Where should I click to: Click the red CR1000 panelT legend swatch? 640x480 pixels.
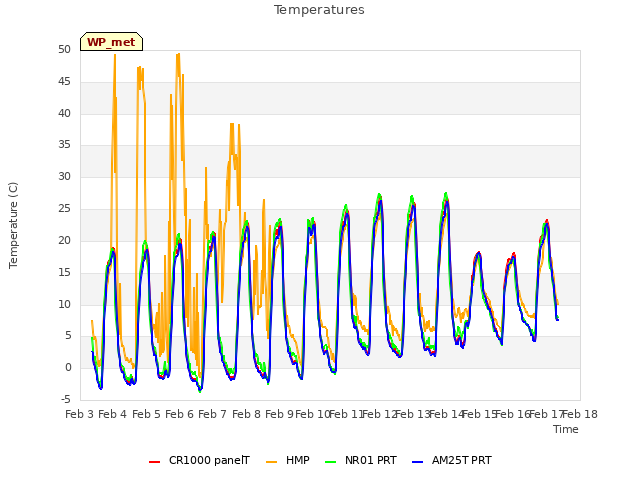pyautogui.click(x=154, y=462)
